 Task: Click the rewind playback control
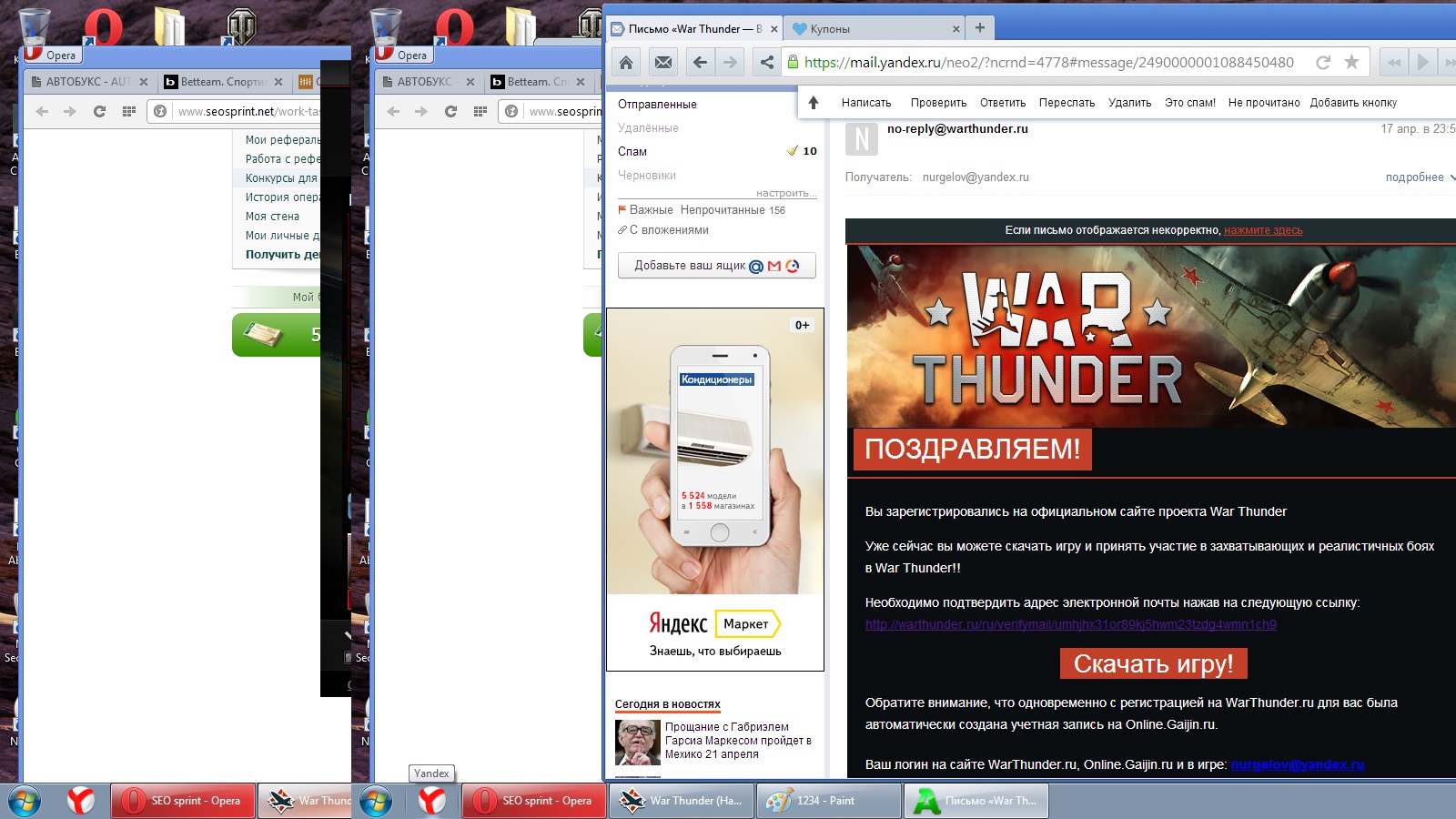[1393, 63]
